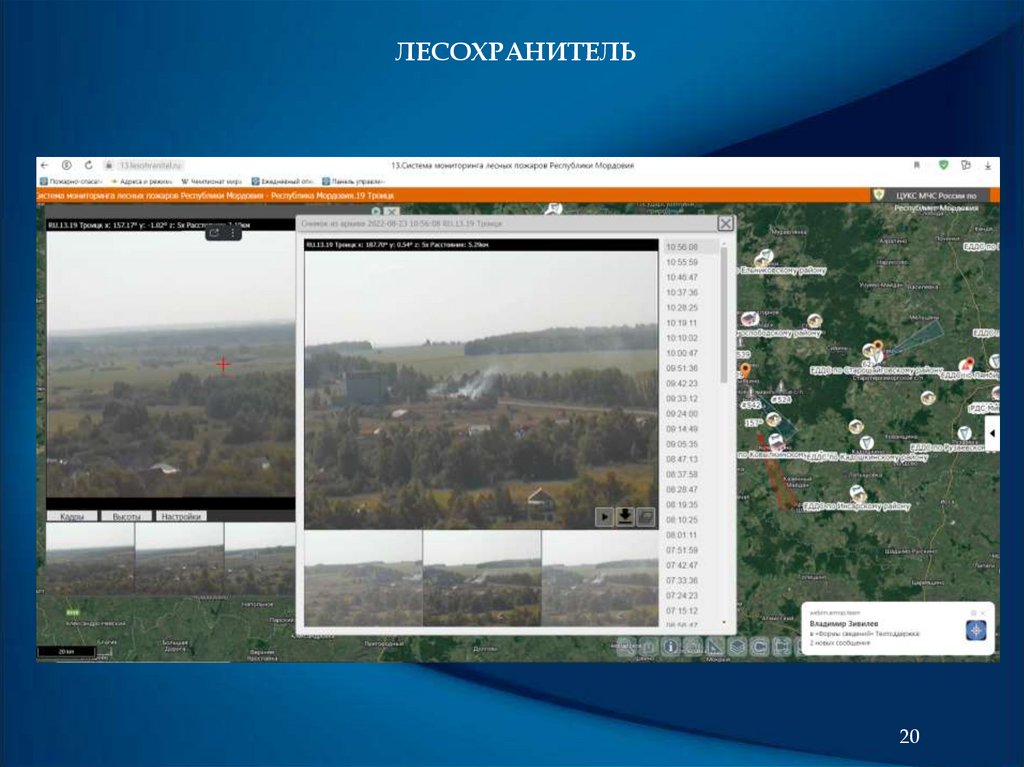Close the archive snapshot dialog
The image size is (1024, 767).
click(726, 224)
